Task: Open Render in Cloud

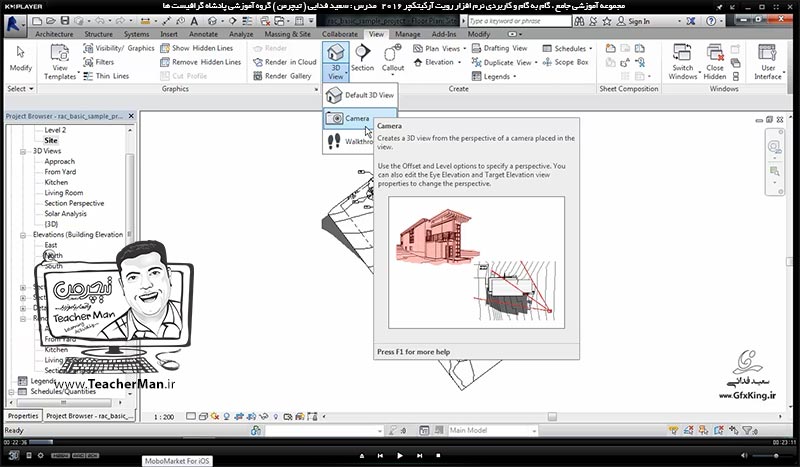Action: tap(285, 62)
